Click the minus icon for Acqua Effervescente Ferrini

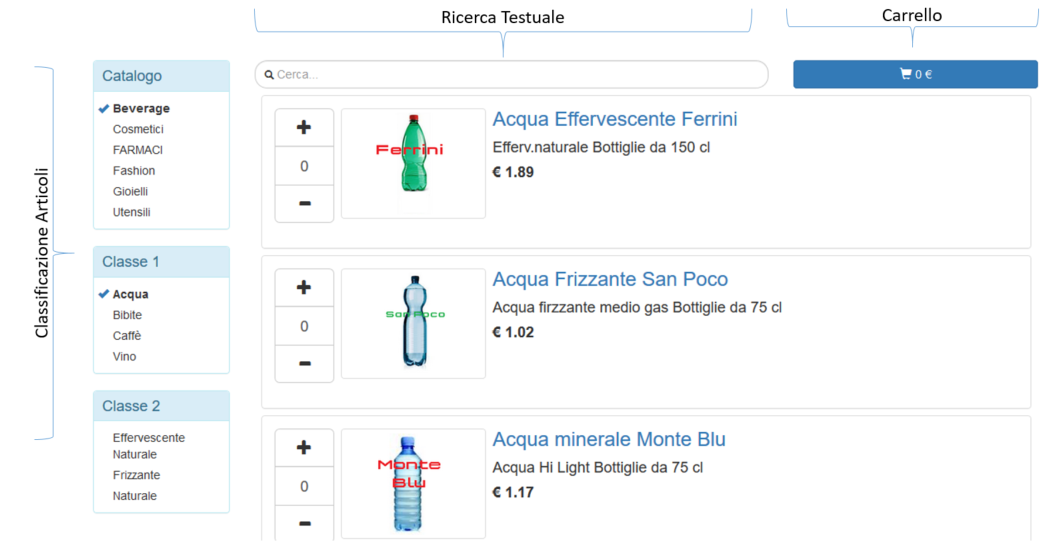tap(304, 204)
